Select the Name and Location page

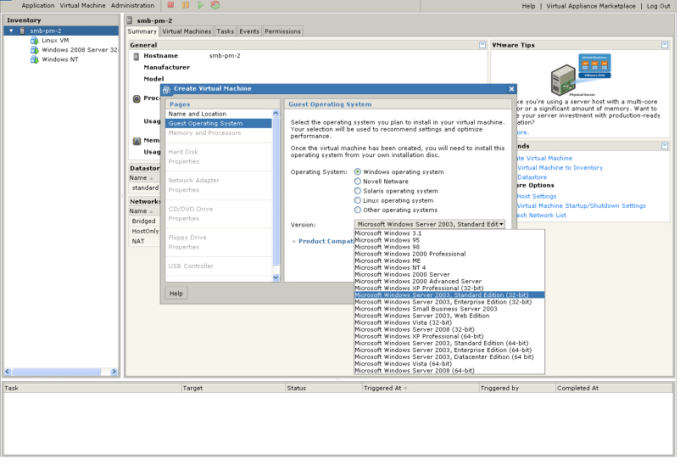click(219, 114)
